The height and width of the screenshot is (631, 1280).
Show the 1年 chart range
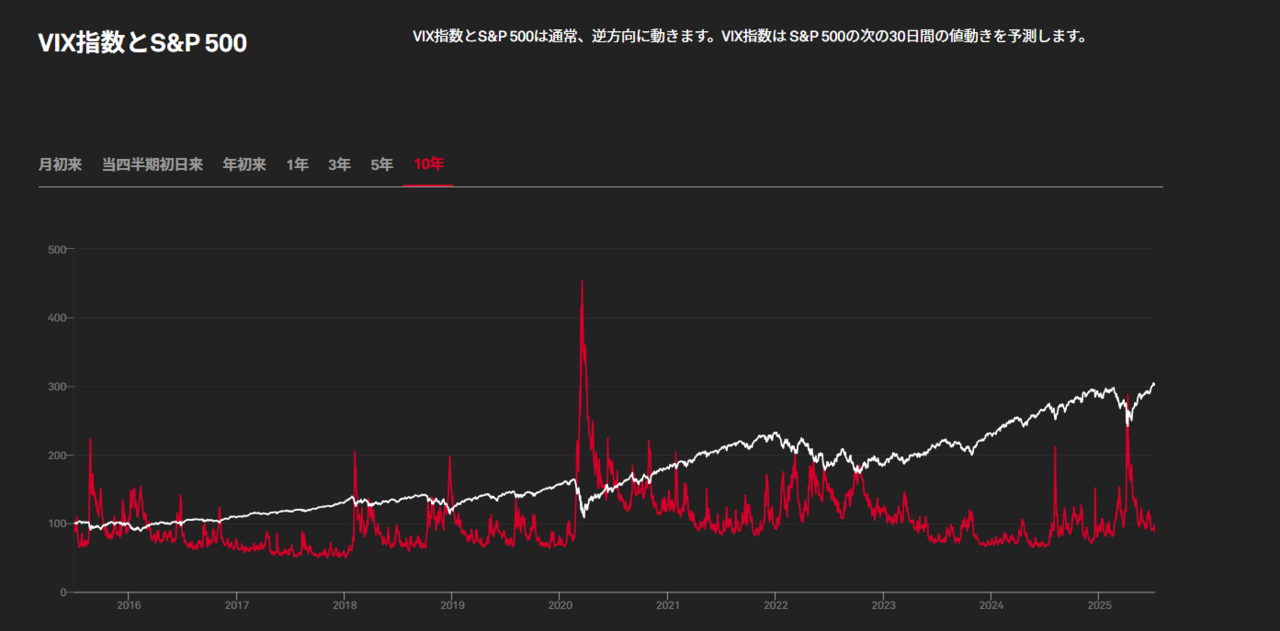[297, 165]
